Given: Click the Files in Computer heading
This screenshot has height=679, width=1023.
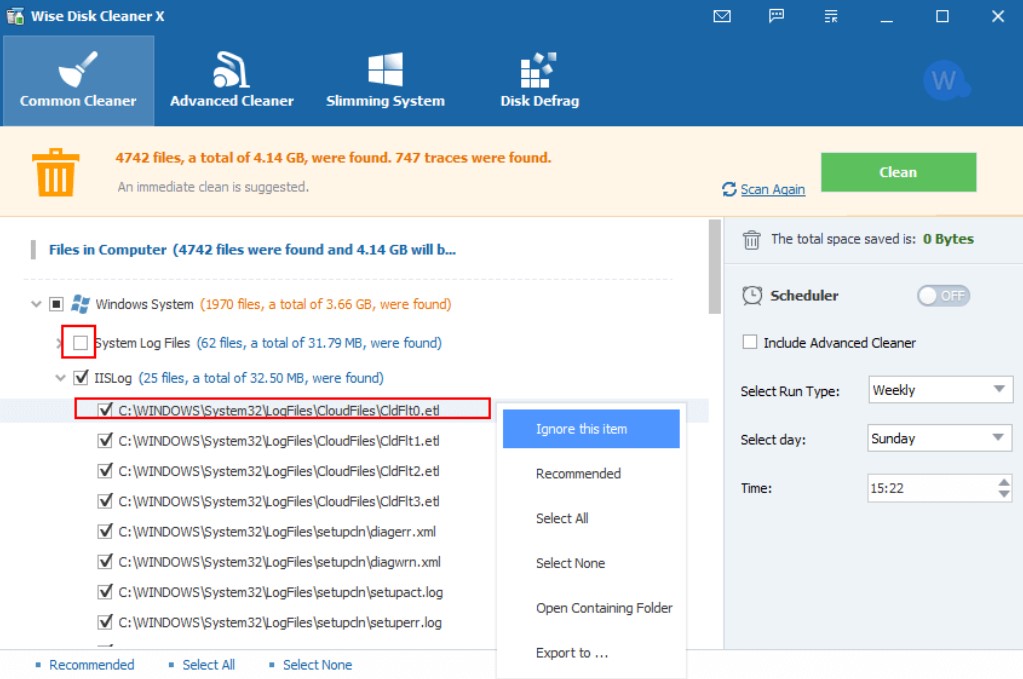Looking at the screenshot, I should coord(252,250).
